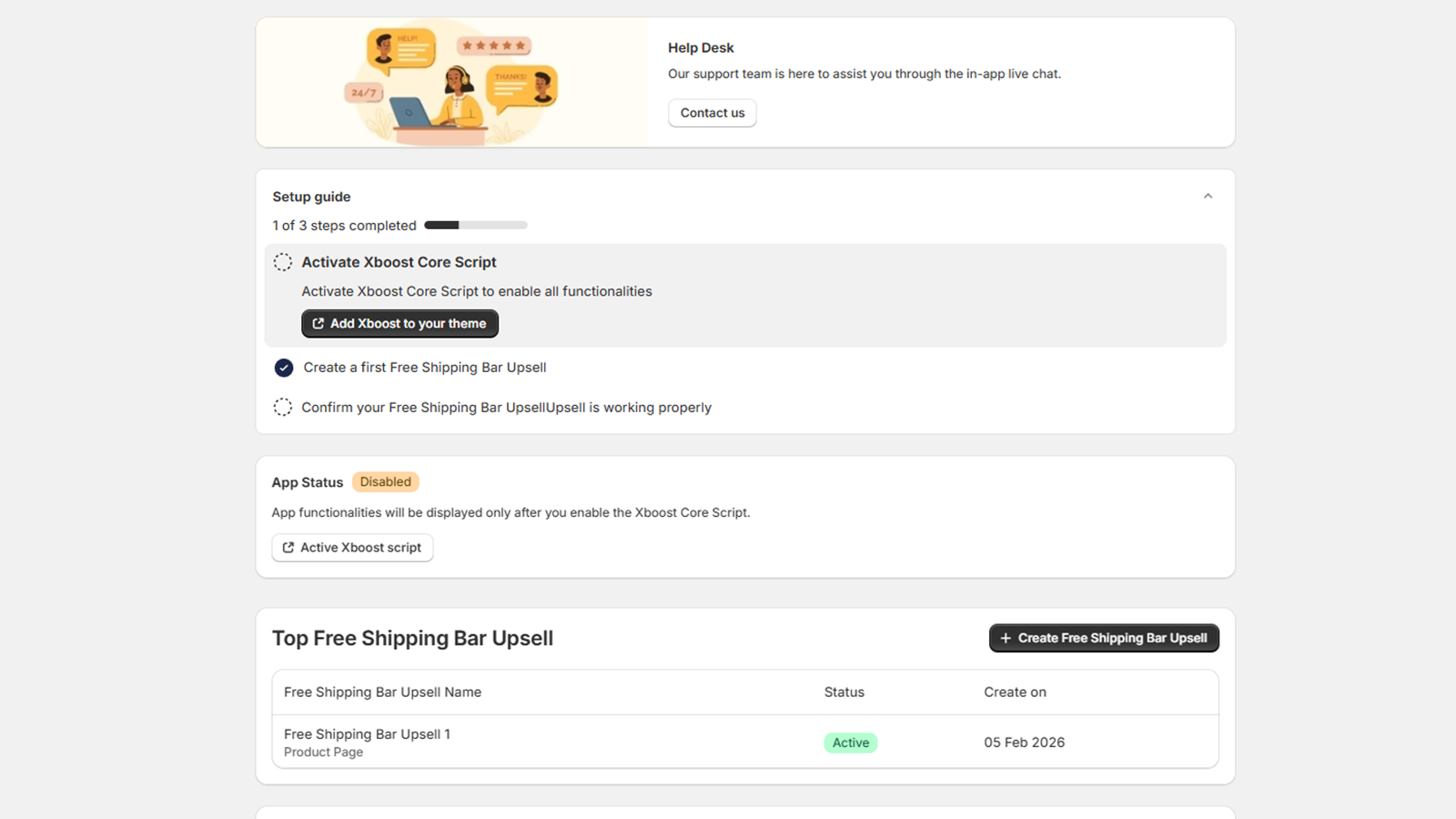This screenshot has height=819, width=1456.
Task: Click the plus icon on Create Upsell button
Action: [x=1006, y=638]
